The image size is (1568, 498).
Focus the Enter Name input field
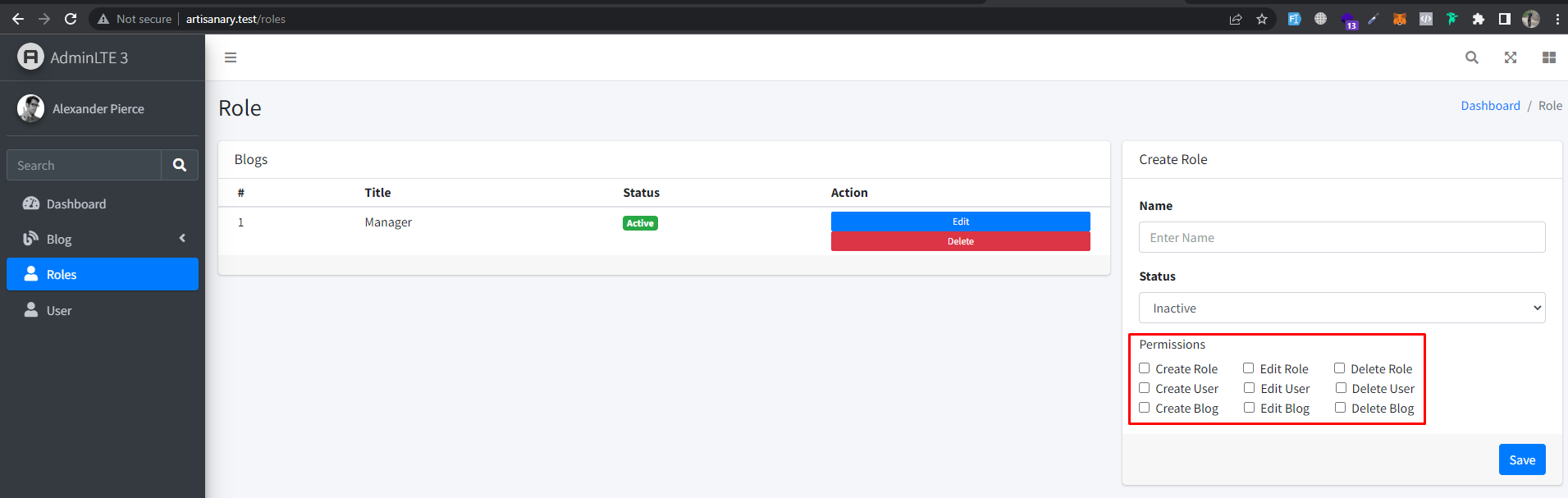coord(1342,237)
